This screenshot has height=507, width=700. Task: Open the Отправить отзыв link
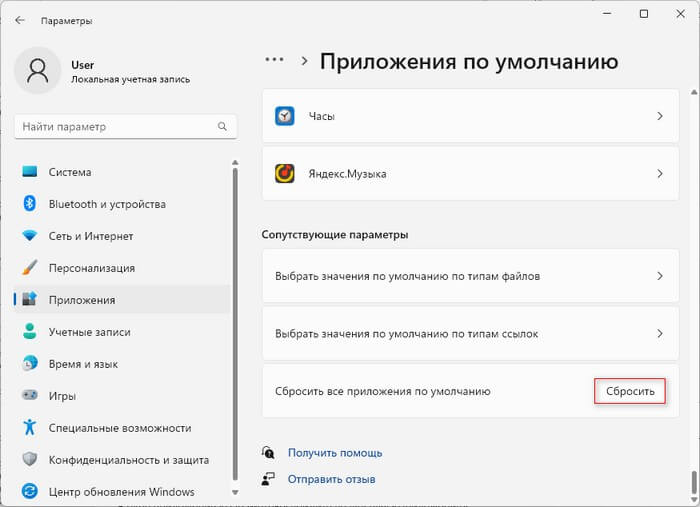coord(331,479)
